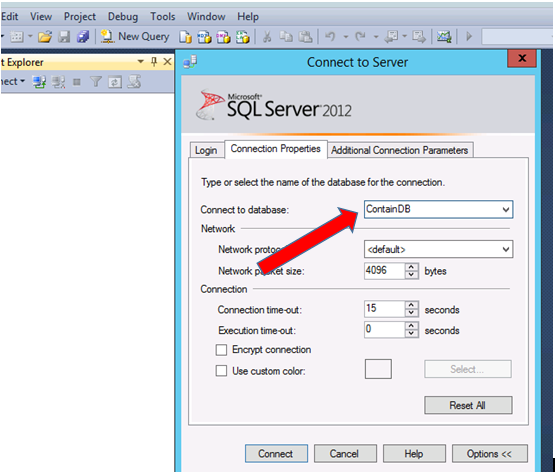Click the Cut scissors icon
This screenshot has height=473, width=556.
[267, 37]
